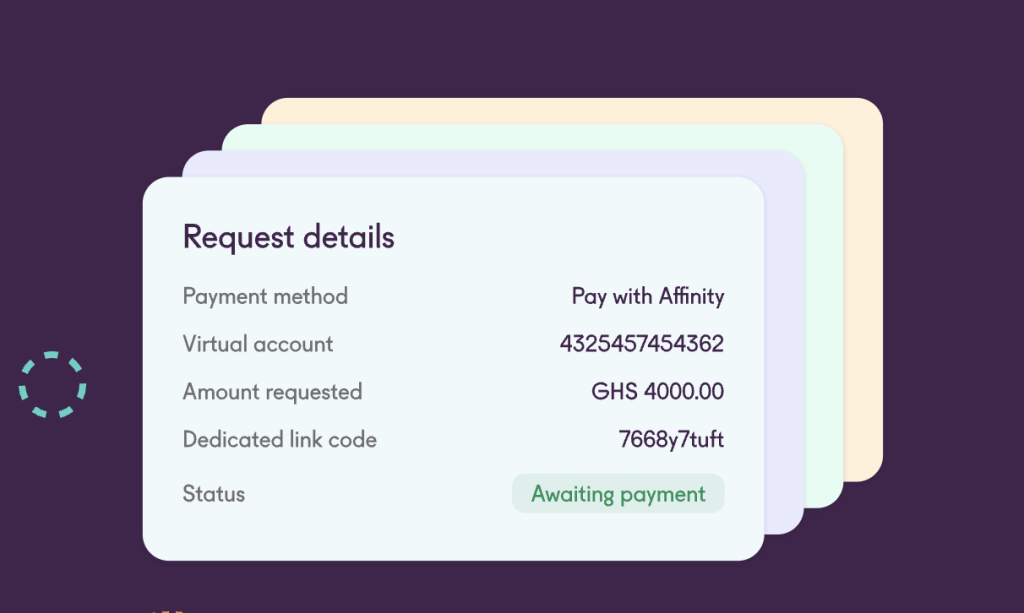Click the Amount requested label
Image resolution: width=1024 pixels, height=613 pixels.
[x=272, y=391]
